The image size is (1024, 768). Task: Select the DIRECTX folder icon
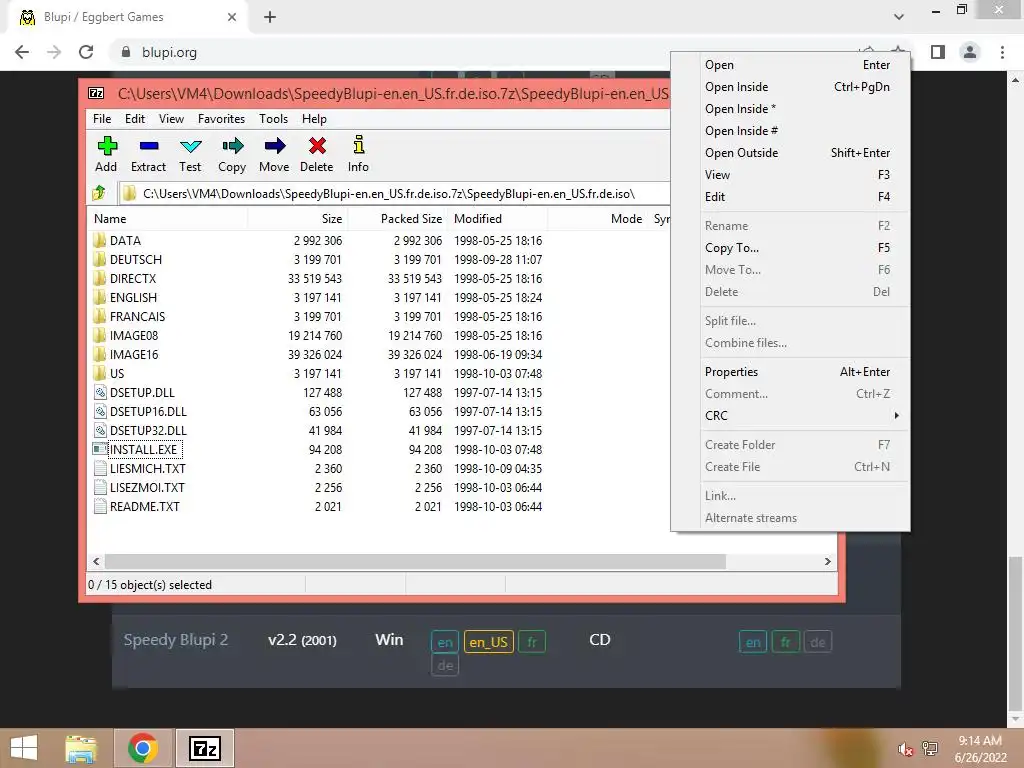point(99,278)
